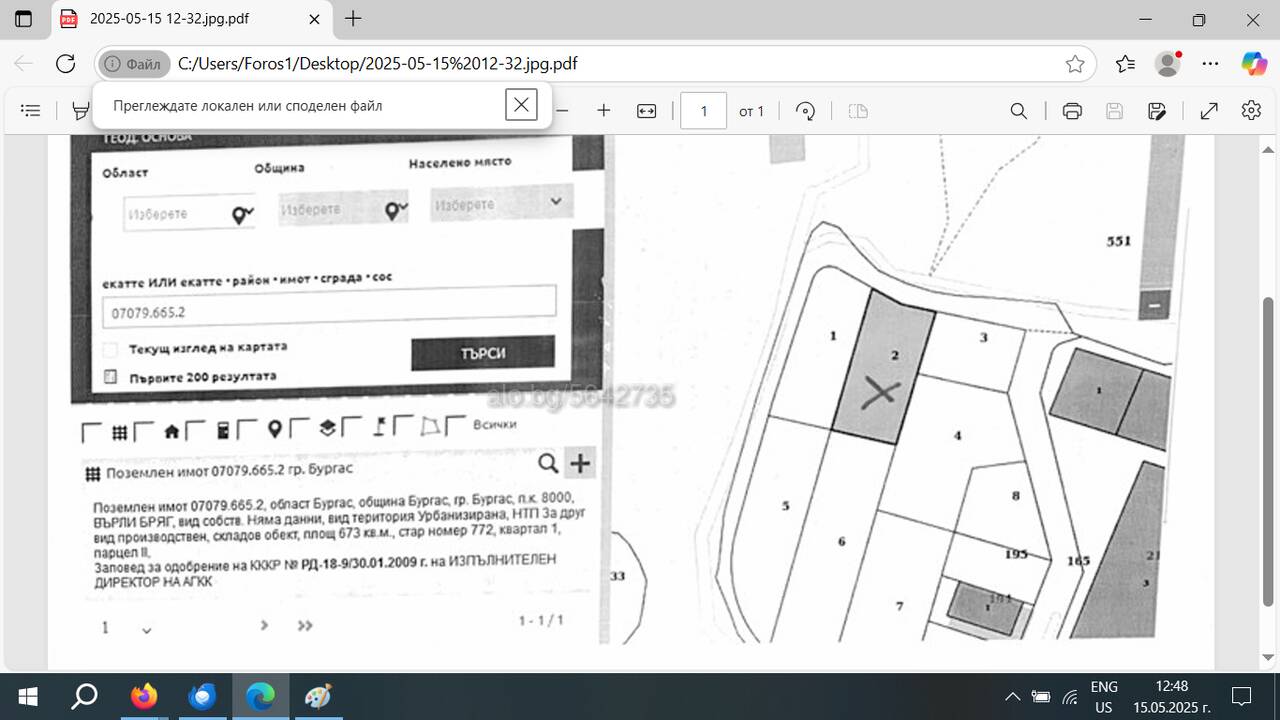The width and height of the screenshot is (1280, 720).
Task: Open Paint from the taskbar
Action: tap(318, 696)
